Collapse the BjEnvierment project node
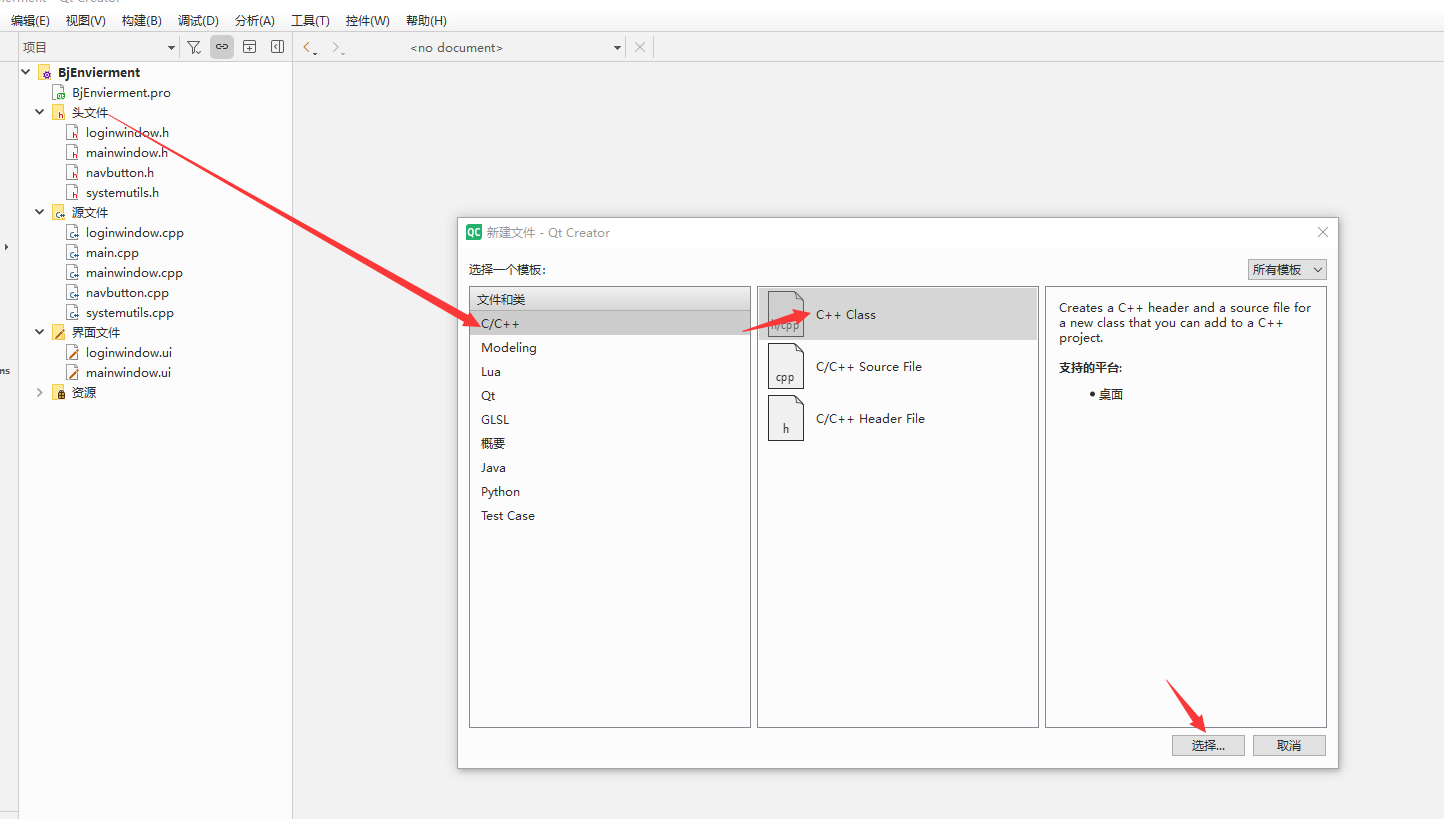The height and width of the screenshot is (819, 1444). (26, 72)
